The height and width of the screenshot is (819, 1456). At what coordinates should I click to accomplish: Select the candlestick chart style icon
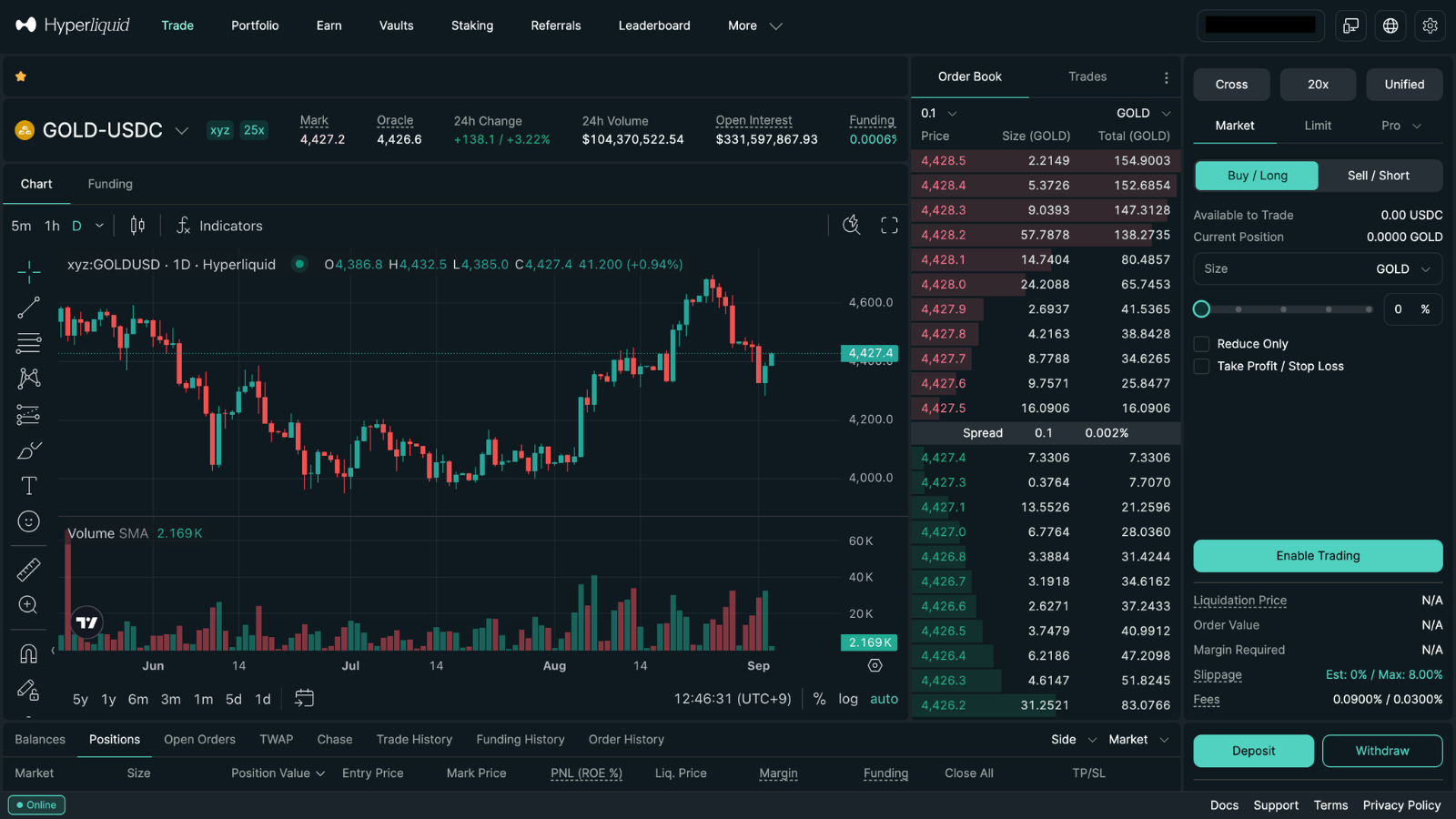click(x=137, y=226)
